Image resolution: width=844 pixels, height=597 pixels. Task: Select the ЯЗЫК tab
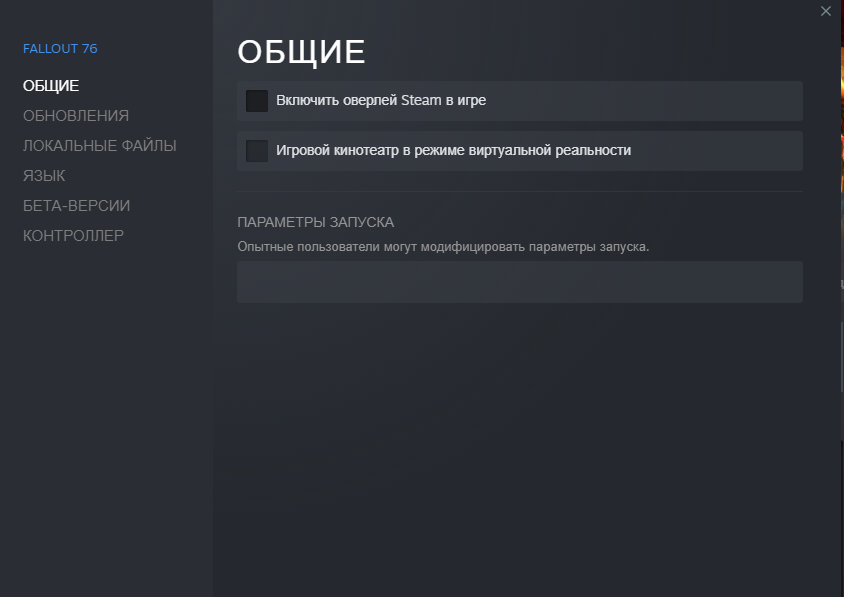tap(44, 176)
